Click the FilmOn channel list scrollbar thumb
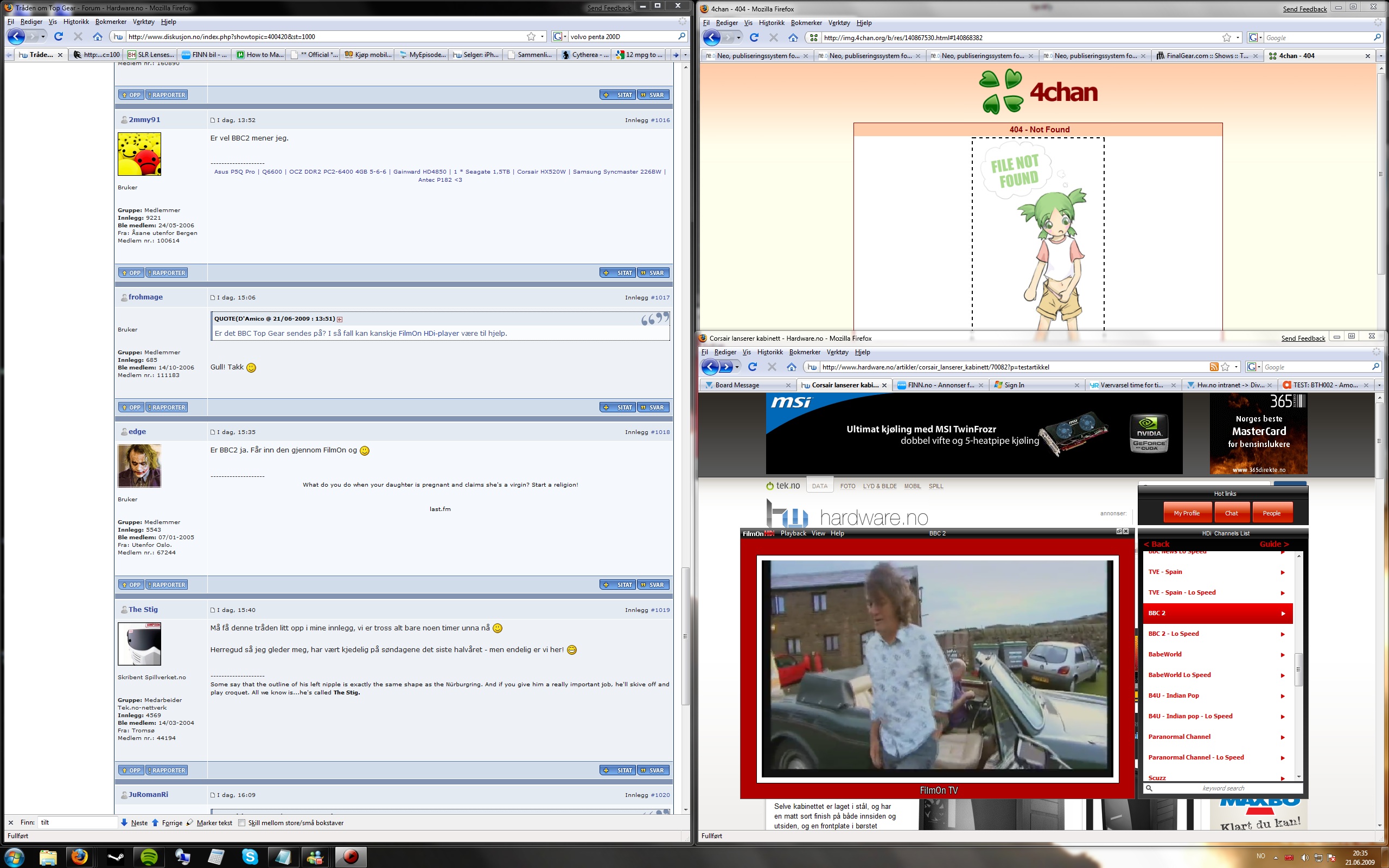1389x868 pixels. tap(1298, 669)
